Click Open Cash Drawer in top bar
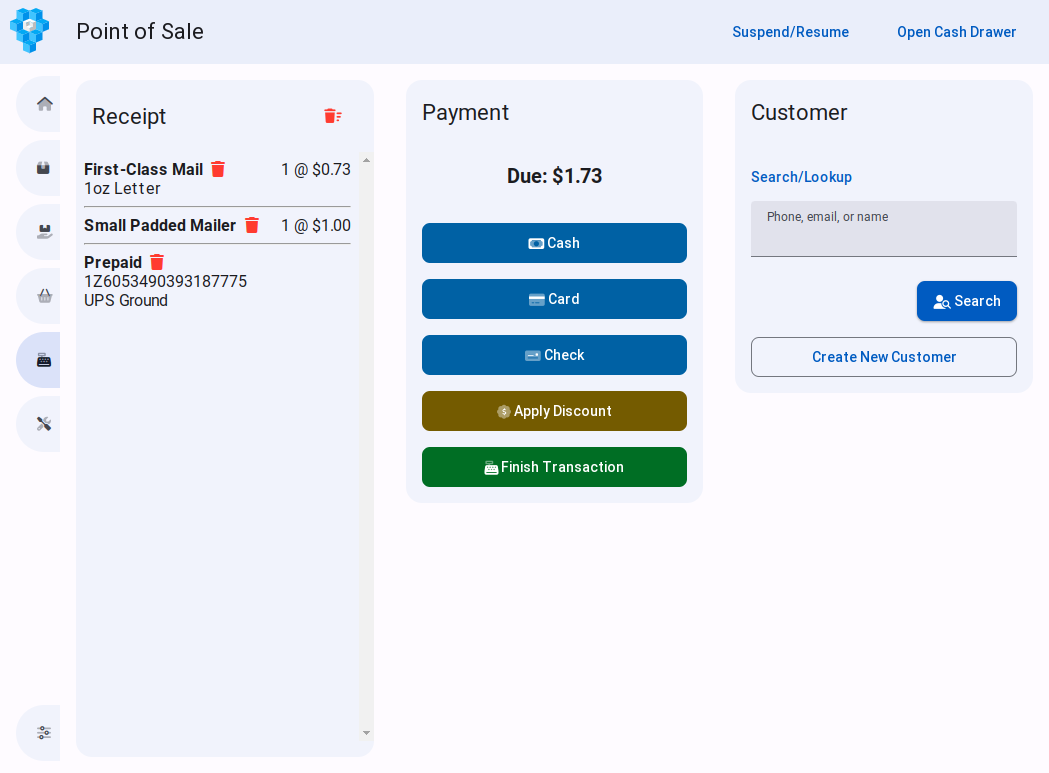1049x773 pixels. click(956, 32)
